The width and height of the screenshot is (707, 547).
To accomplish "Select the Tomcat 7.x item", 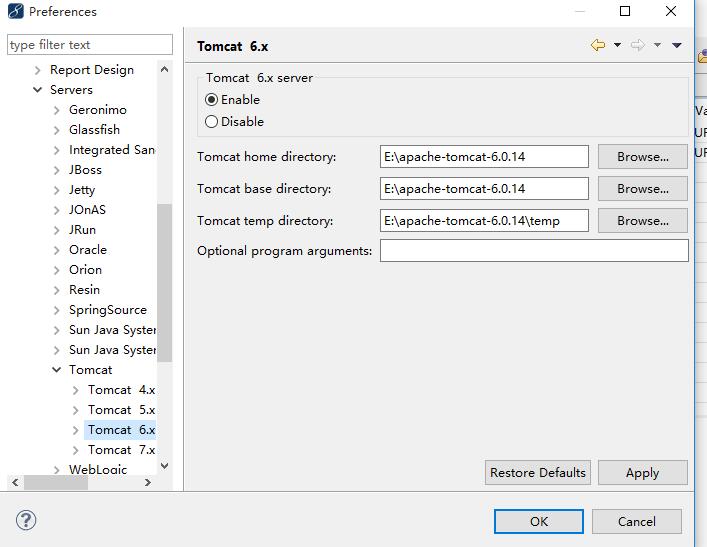I will pyautogui.click(x=122, y=450).
